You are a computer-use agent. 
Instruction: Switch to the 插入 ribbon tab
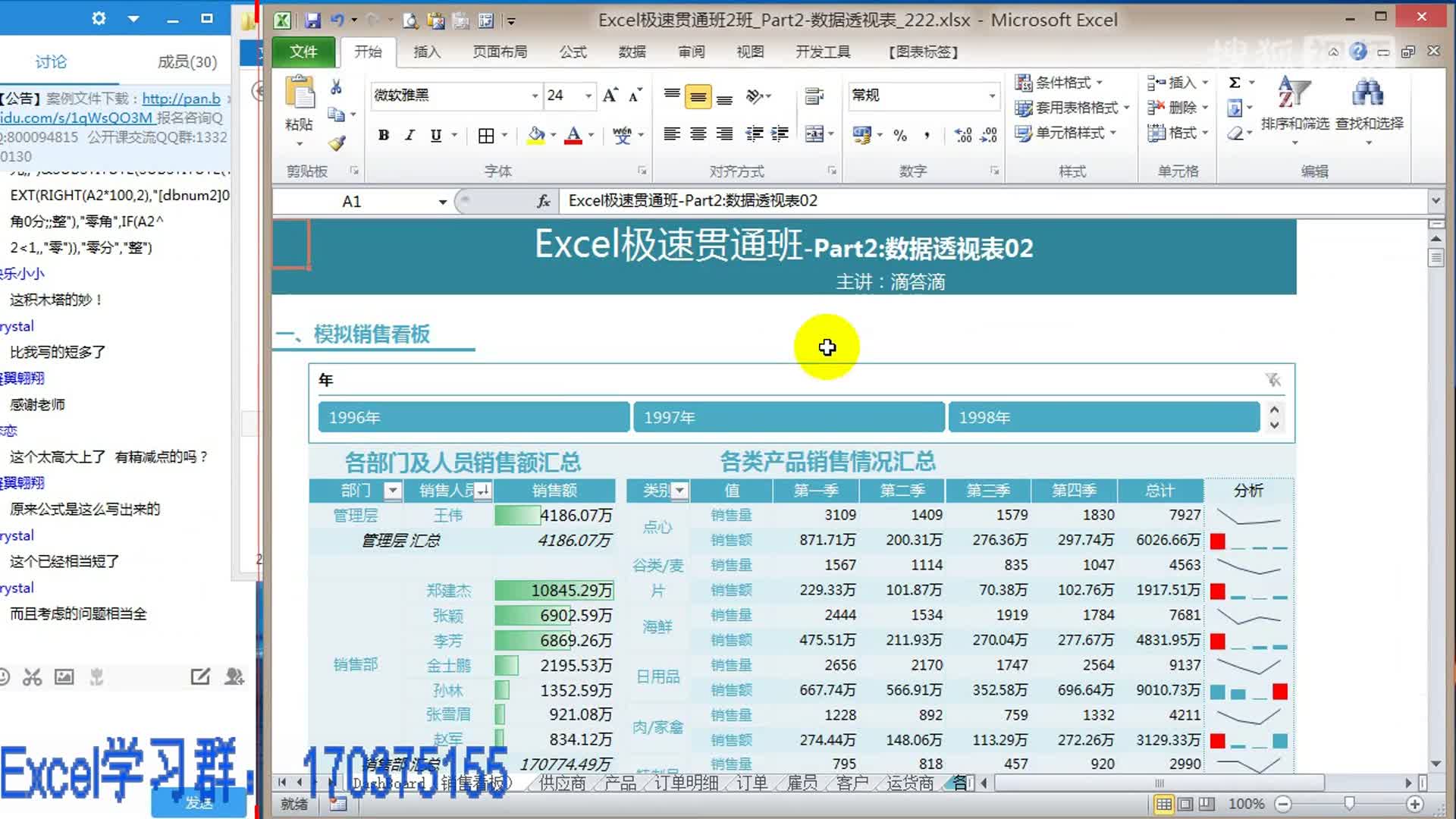pyautogui.click(x=427, y=52)
